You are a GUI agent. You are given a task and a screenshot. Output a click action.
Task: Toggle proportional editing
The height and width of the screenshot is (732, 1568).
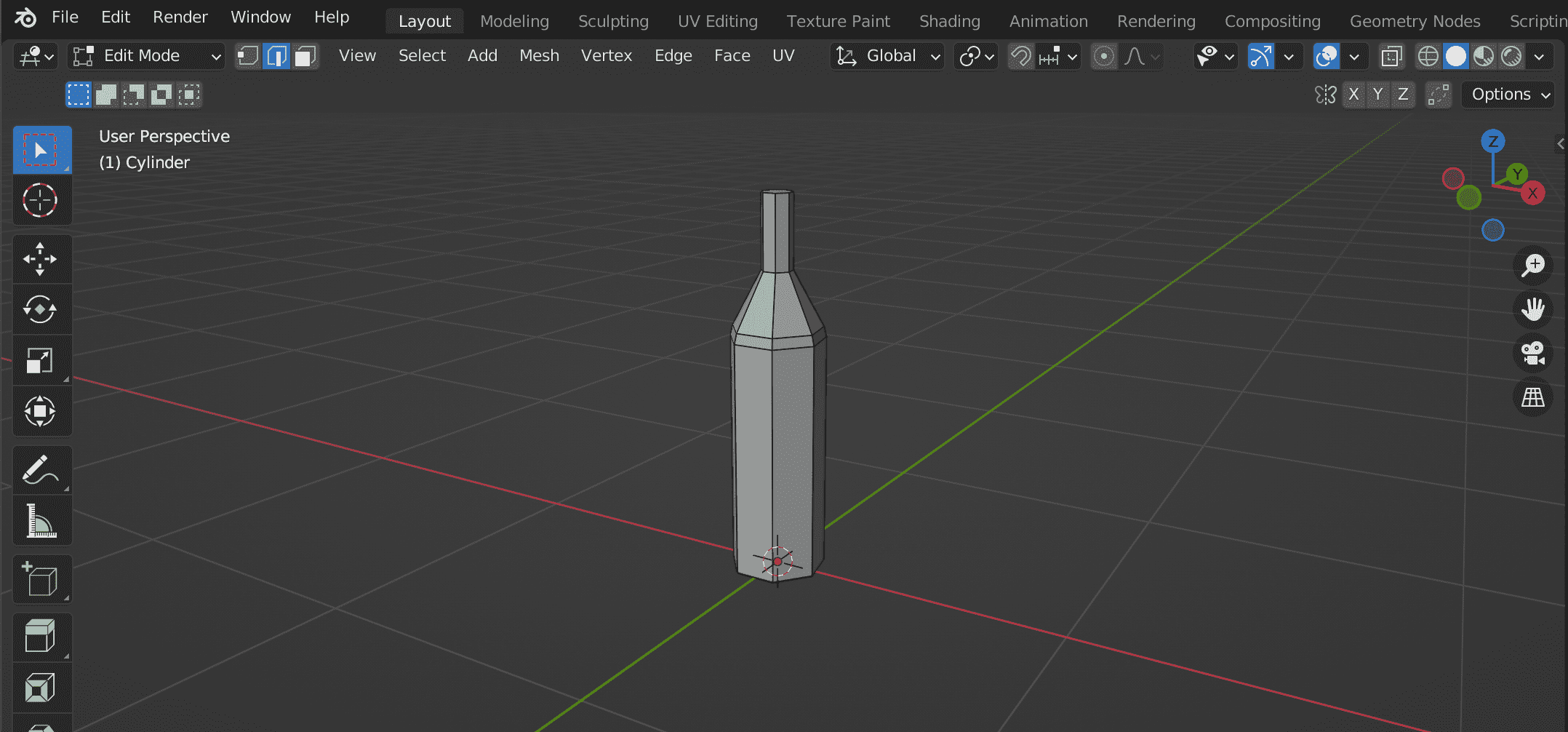(1104, 56)
